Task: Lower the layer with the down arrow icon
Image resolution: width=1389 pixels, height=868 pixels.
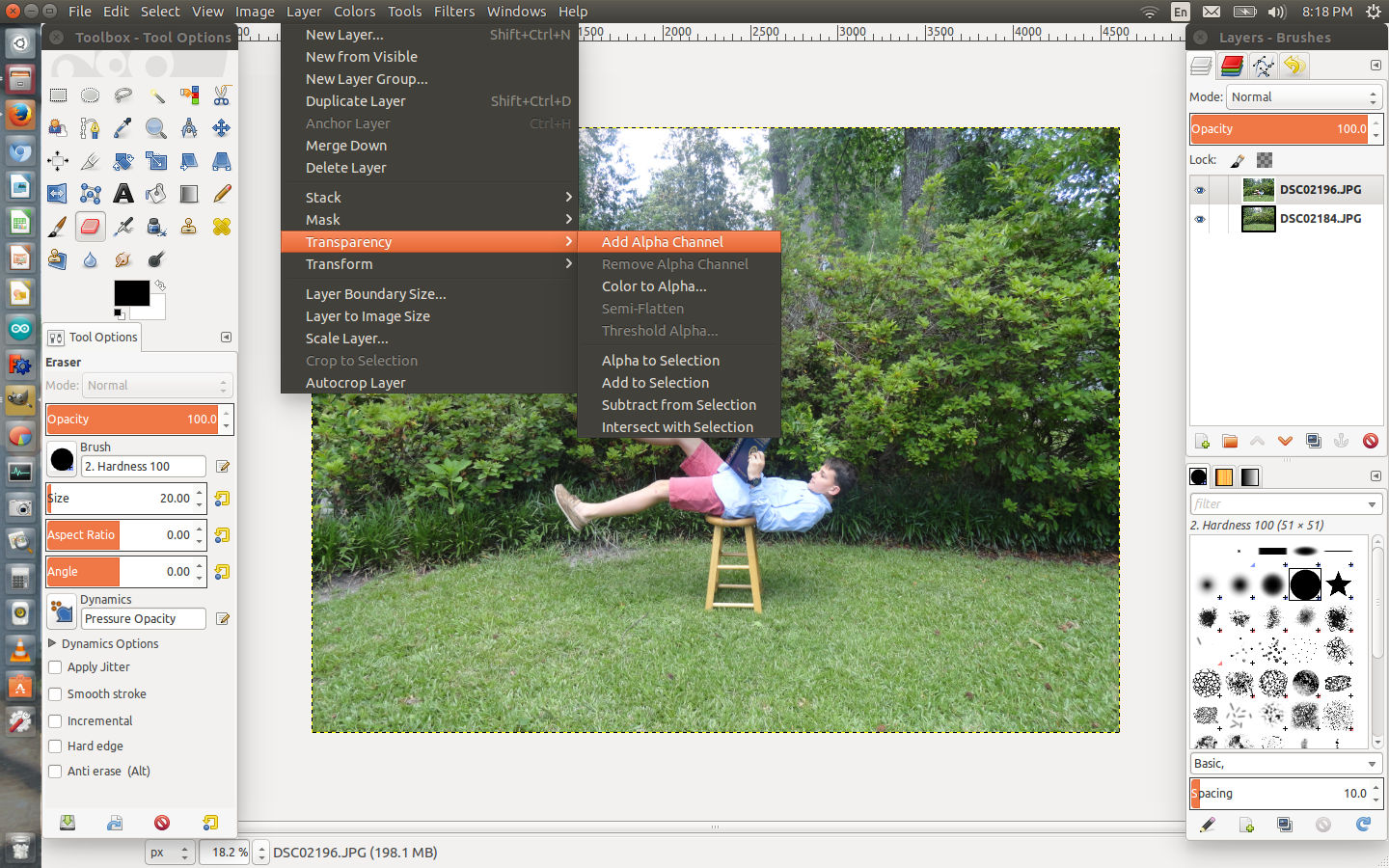Action: pos(1285,442)
